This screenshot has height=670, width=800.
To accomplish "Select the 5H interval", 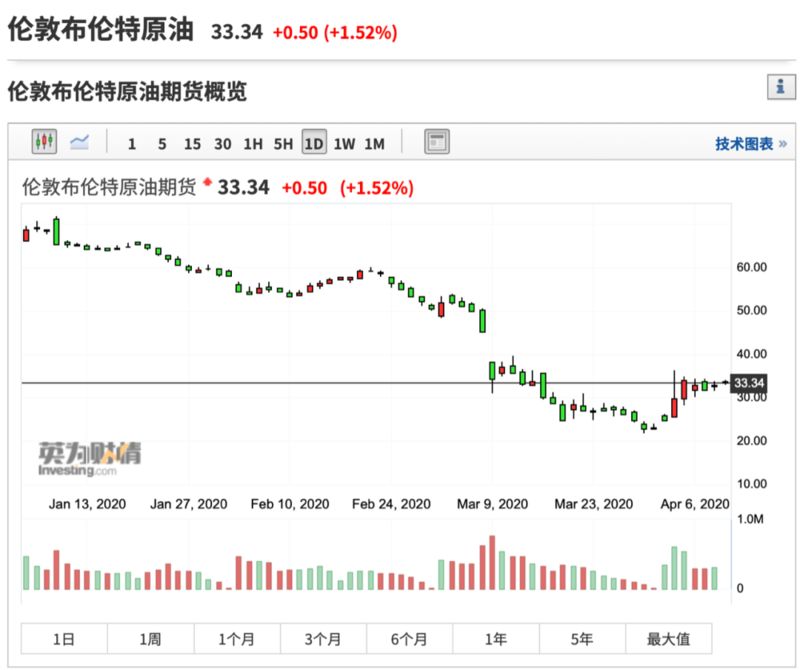I will [283, 144].
